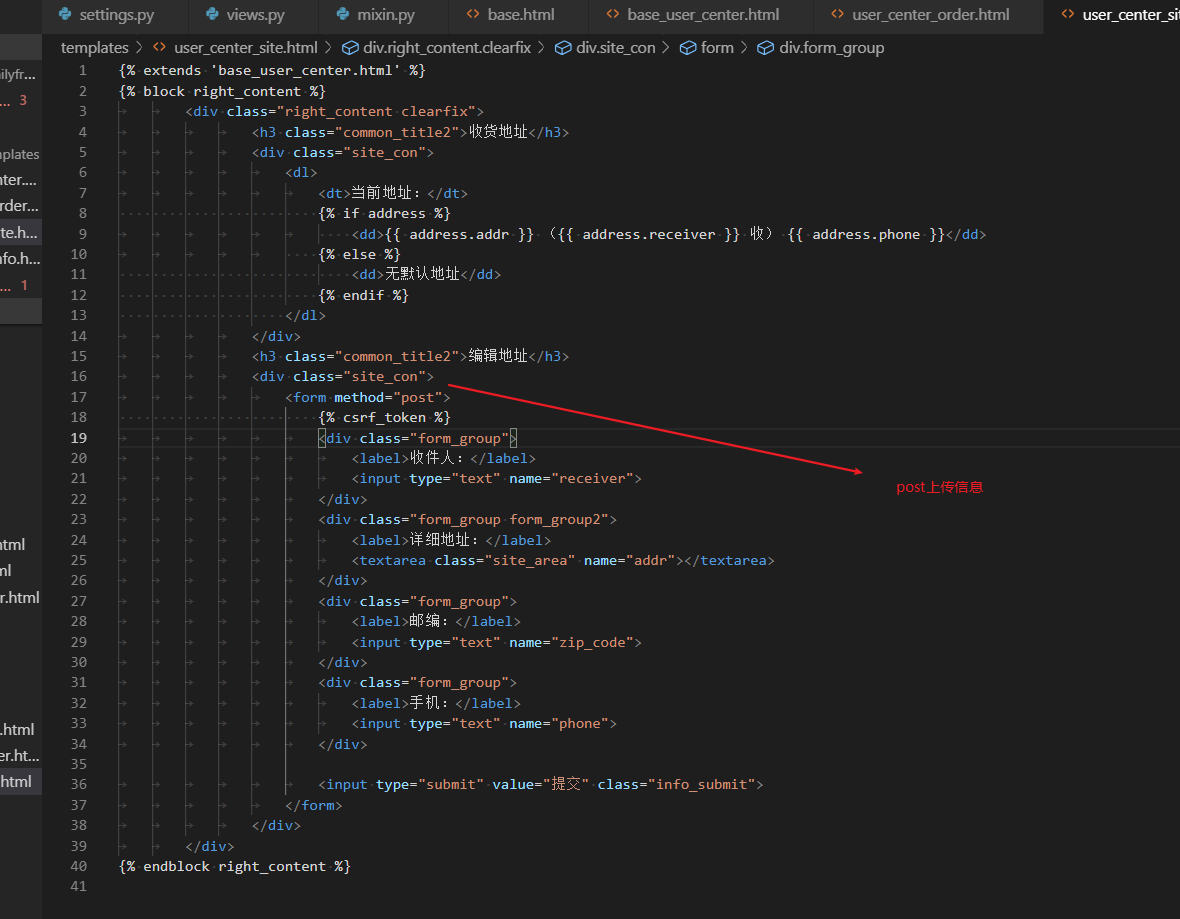Click line number 41 in gutter
The image size is (1180, 919).
click(x=79, y=887)
